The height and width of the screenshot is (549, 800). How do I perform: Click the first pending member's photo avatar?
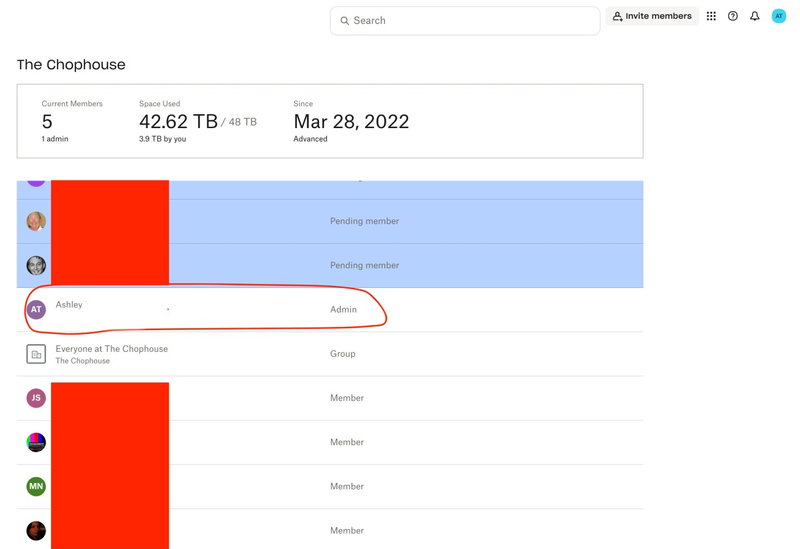click(x=36, y=221)
